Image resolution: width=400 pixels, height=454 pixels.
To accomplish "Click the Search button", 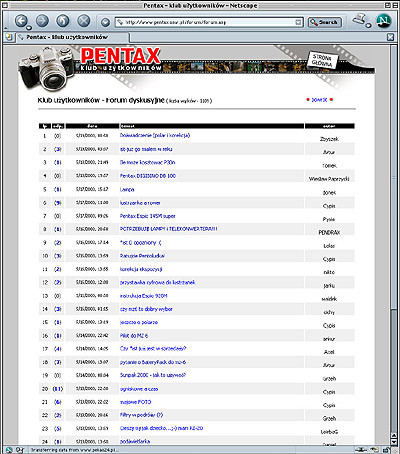I will 324,22.
